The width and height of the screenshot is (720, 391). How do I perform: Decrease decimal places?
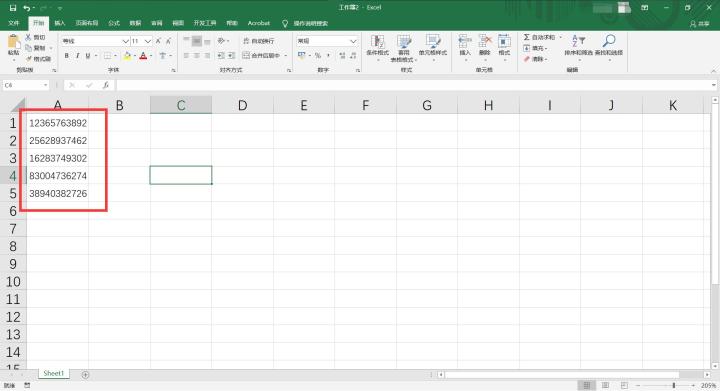coord(353,56)
